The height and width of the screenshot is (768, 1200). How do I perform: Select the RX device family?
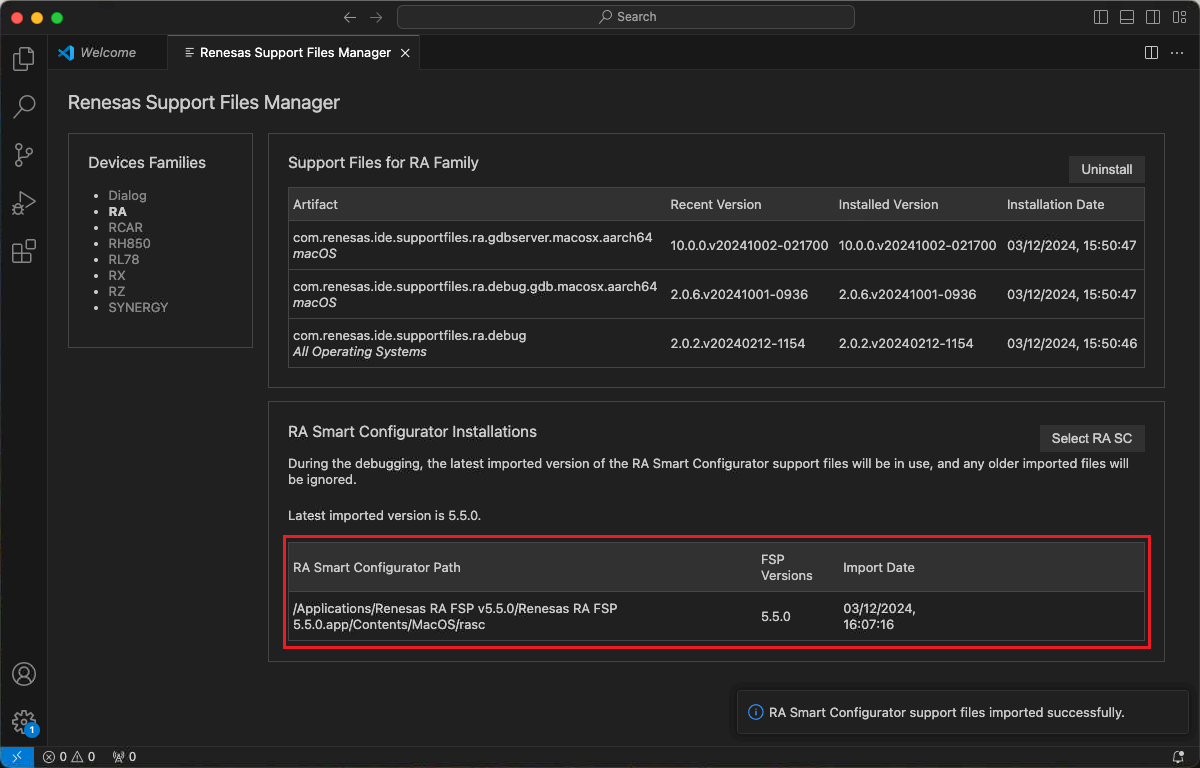click(117, 276)
